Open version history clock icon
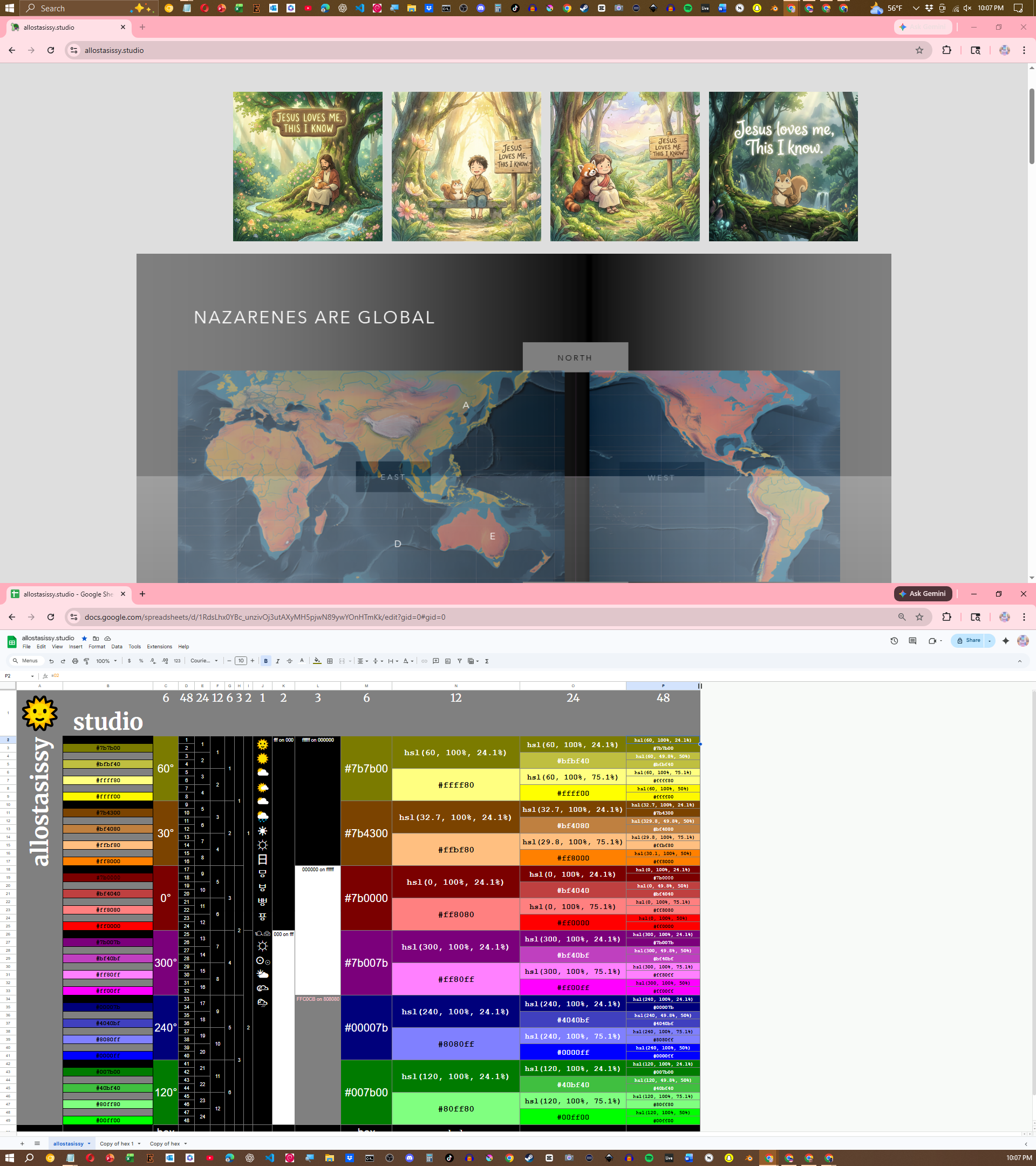Screen dimensions: 1036x1166 coord(894,641)
